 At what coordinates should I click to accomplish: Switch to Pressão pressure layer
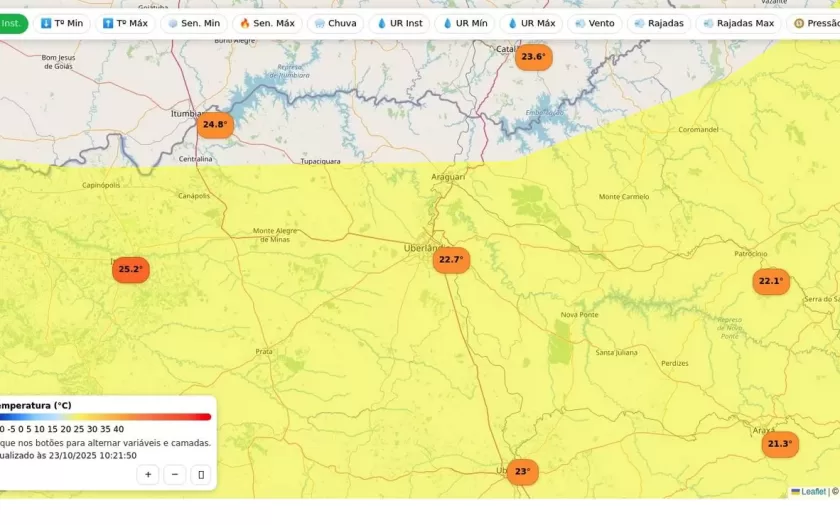(815, 23)
